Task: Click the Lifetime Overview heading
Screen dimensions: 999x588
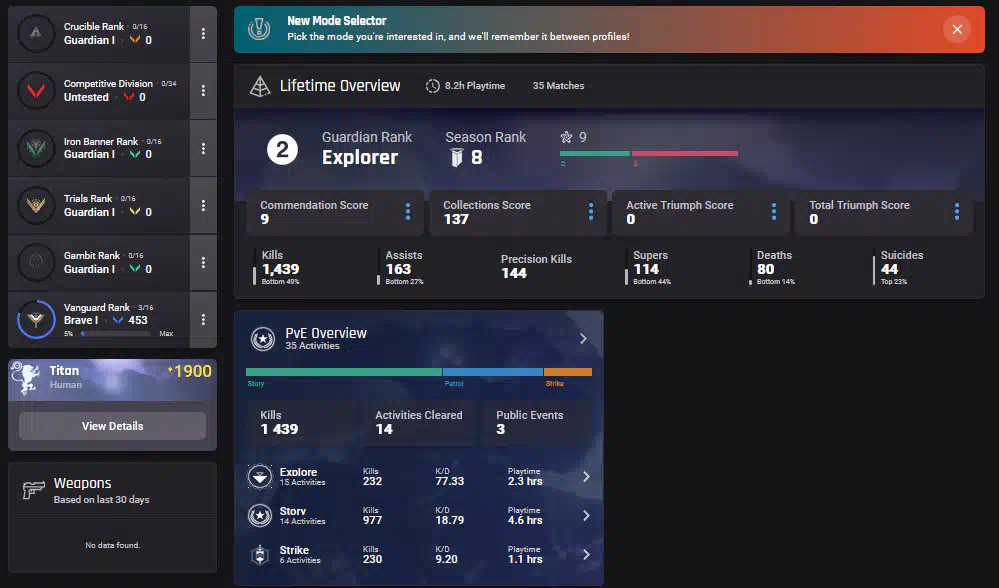Action: (340, 86)
